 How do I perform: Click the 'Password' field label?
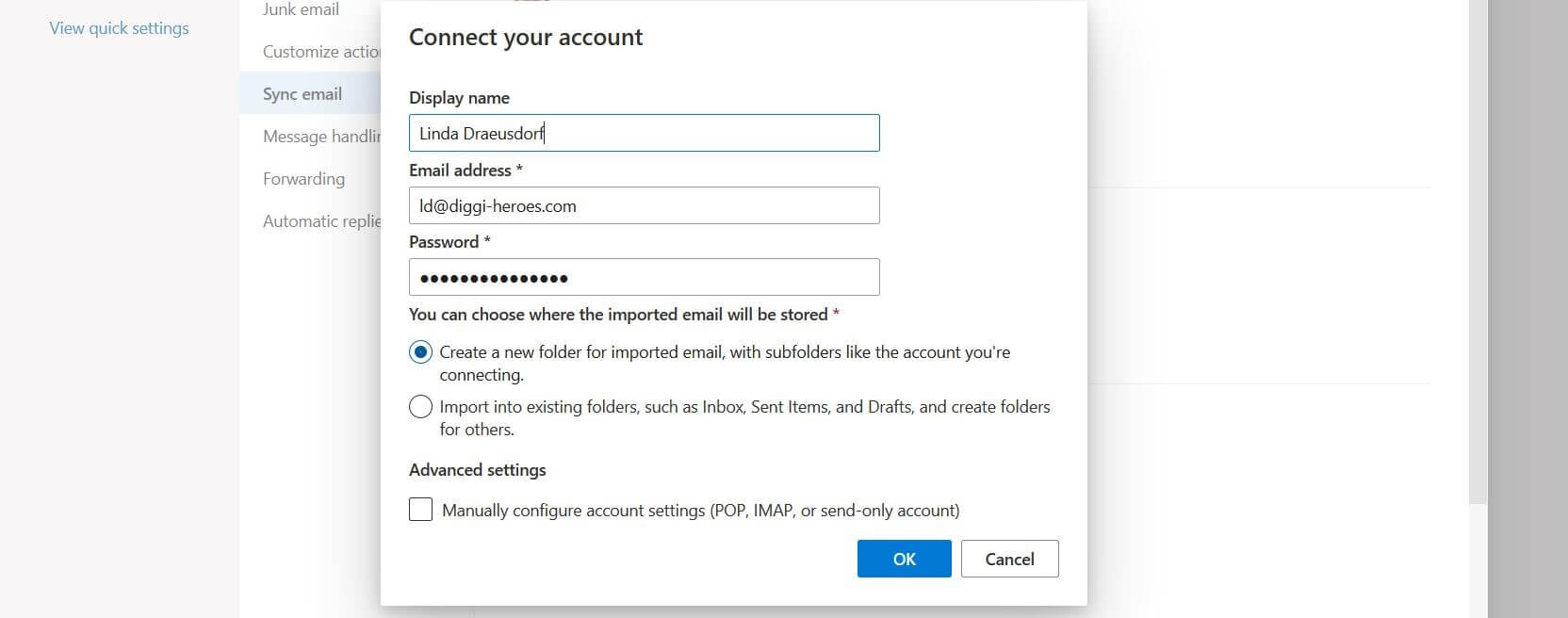449,242
